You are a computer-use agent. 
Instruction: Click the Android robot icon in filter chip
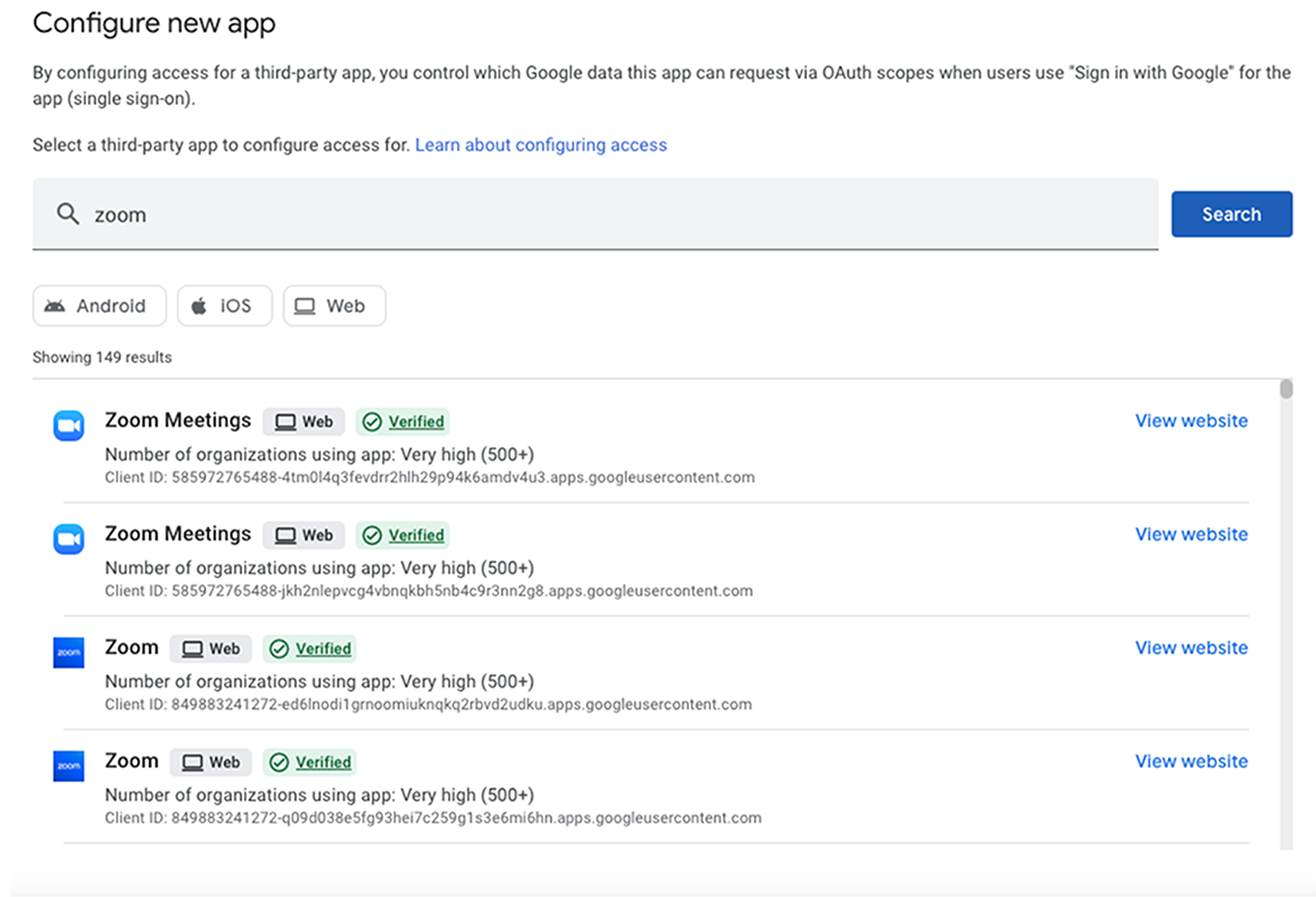55,306
